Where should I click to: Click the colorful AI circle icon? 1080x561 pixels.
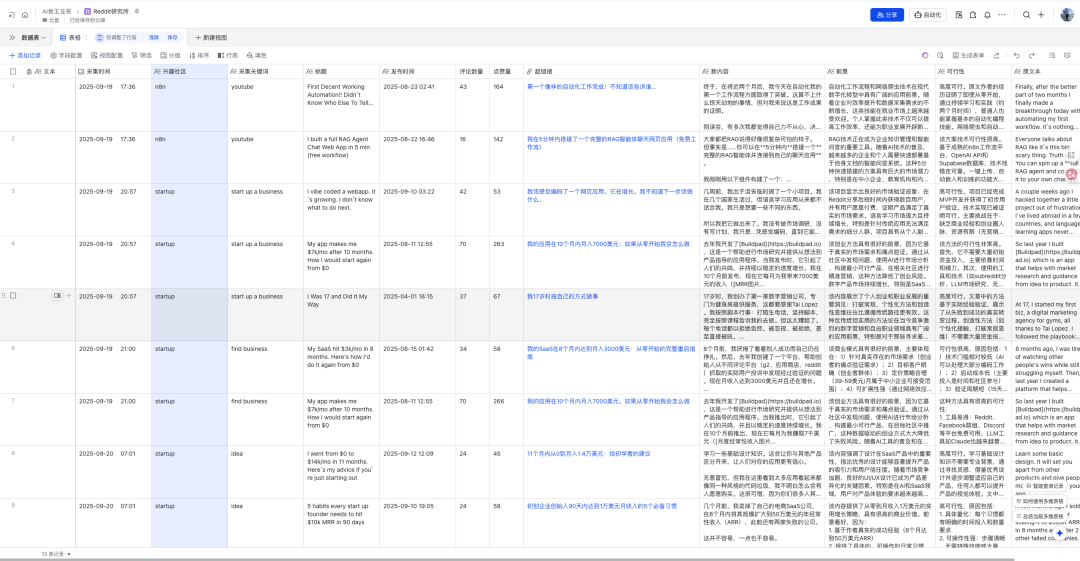(x=925, y=55)
